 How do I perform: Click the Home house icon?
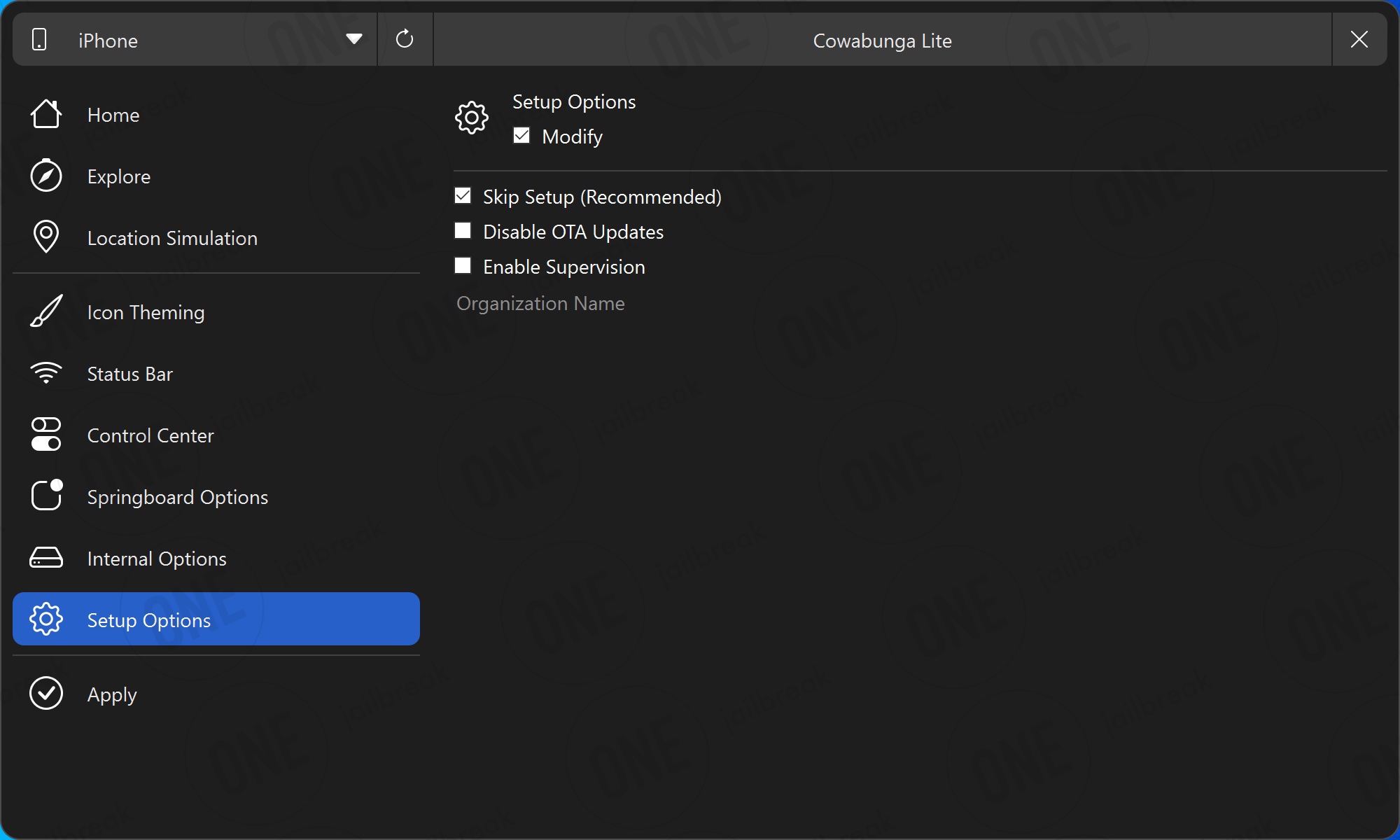46,114
